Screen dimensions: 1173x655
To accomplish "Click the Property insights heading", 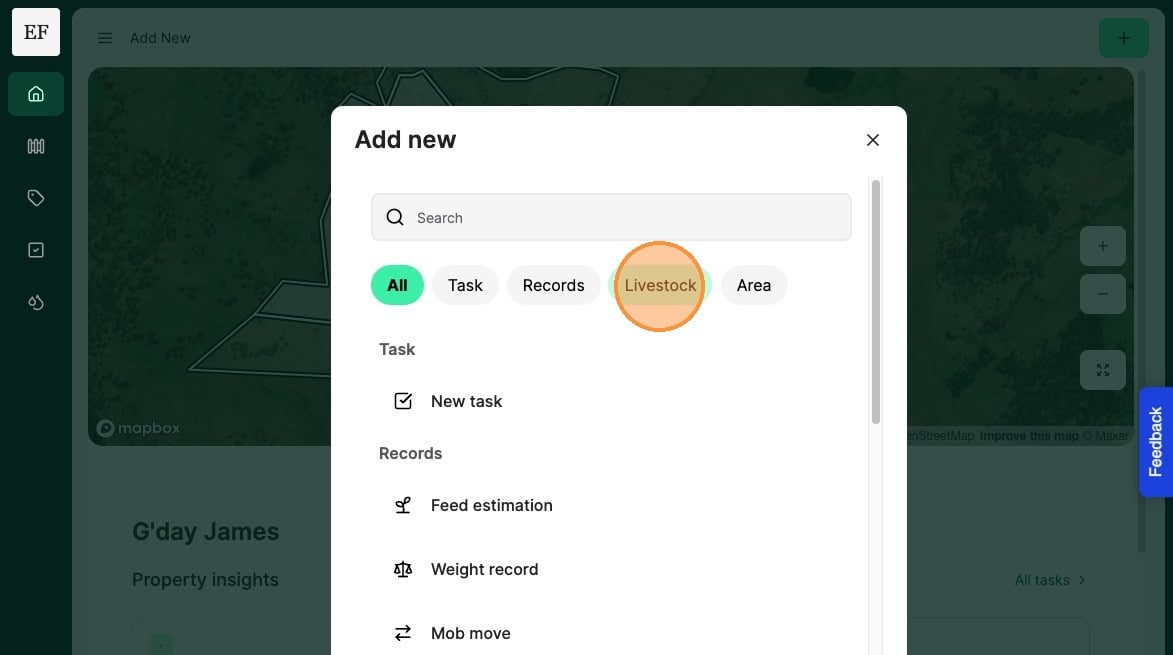I will pyautogui.click(x=205, y=579).
